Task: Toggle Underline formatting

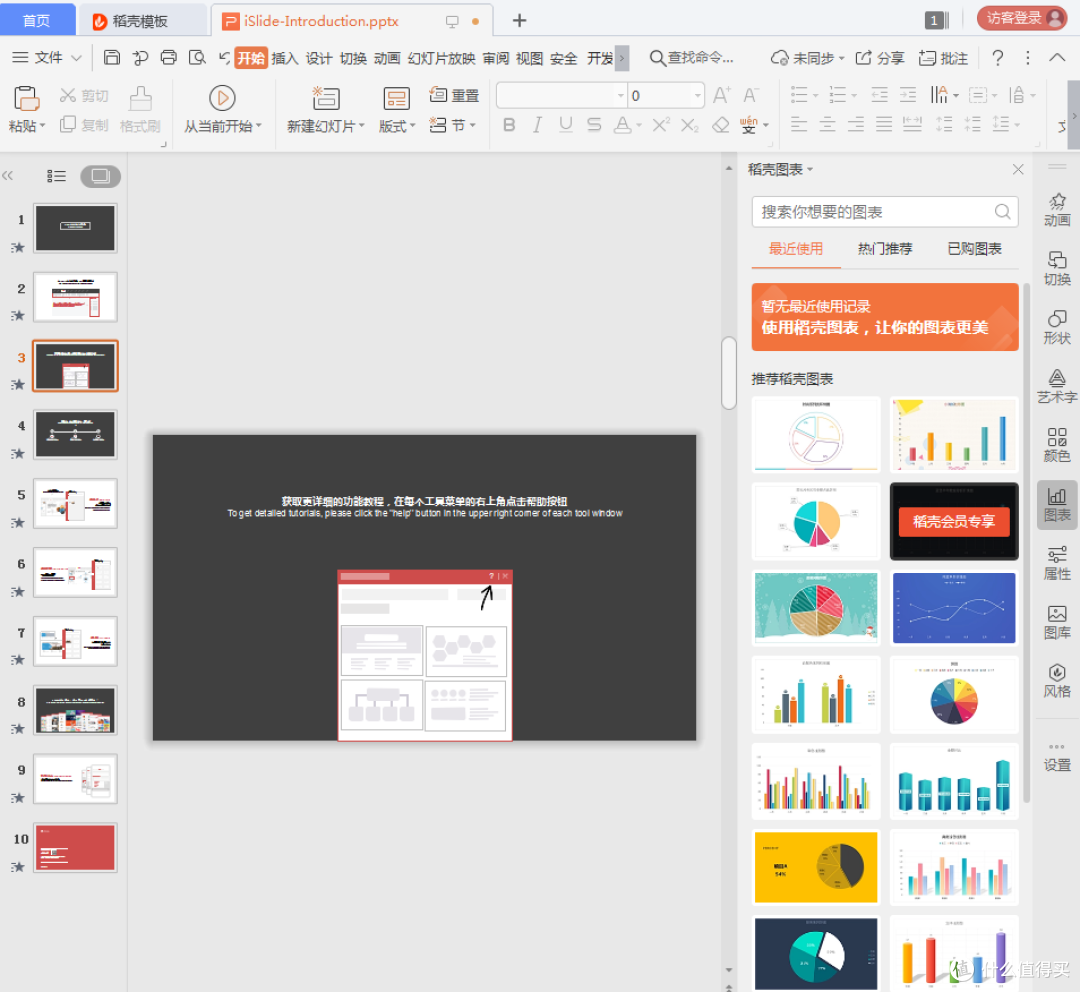Action: coord(565,125)
